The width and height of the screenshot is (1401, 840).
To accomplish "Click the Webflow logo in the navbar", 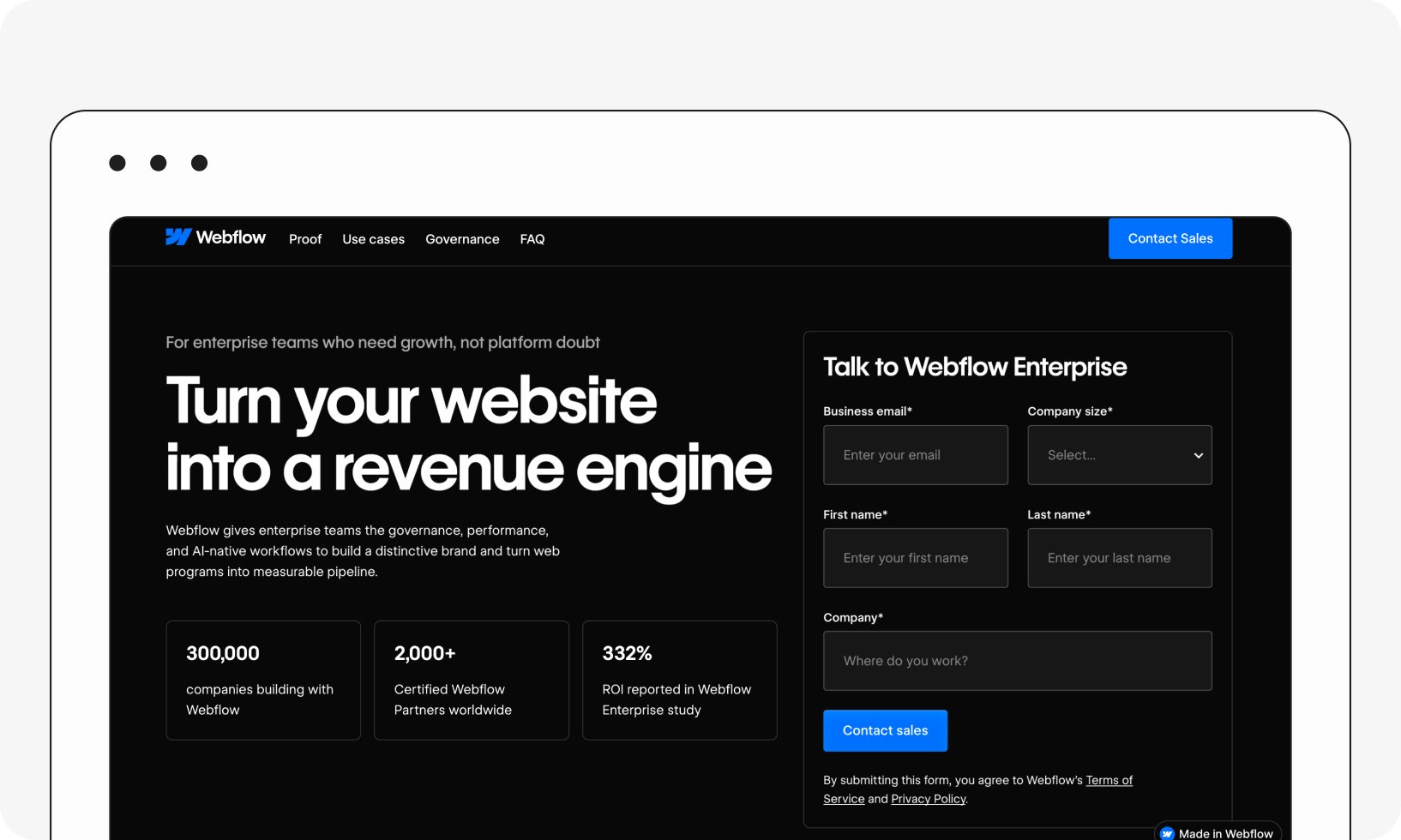I will [x=215, y=237].
